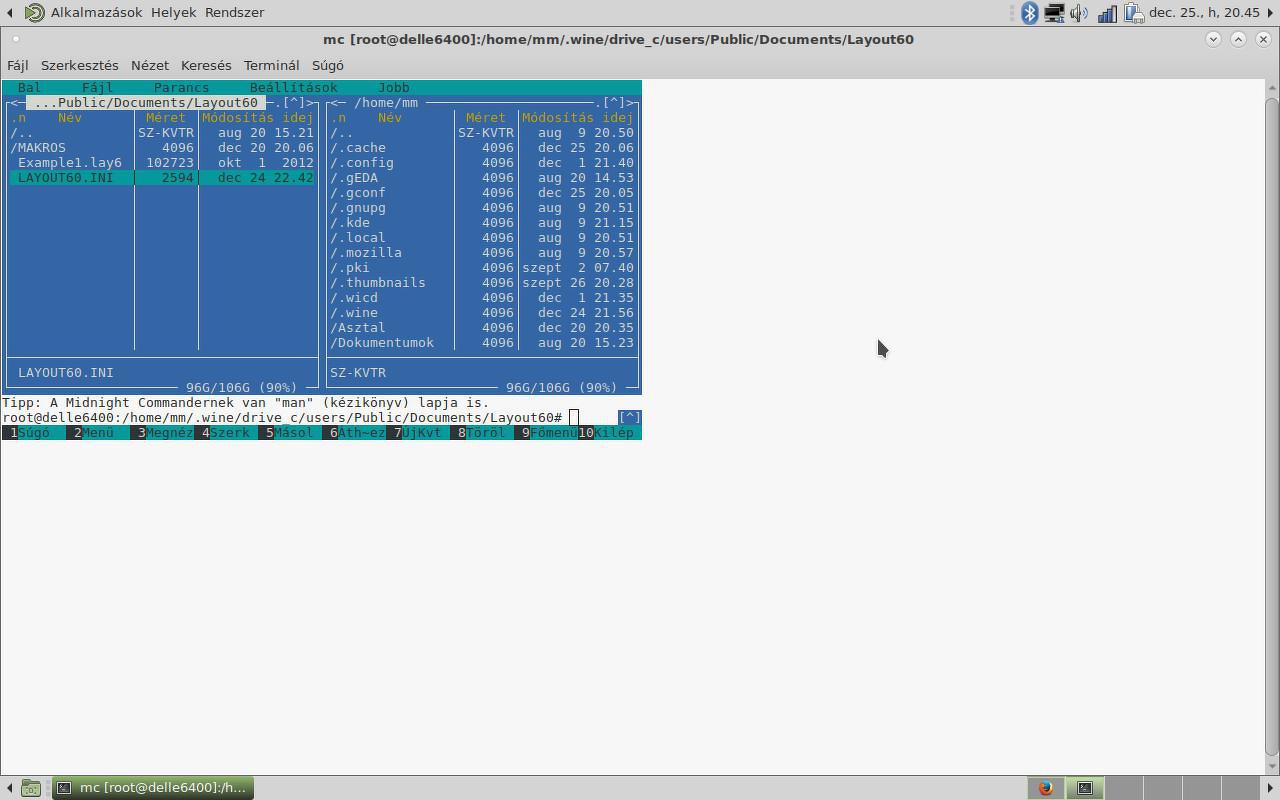Open the Terminál menu
The height and width of the screenshot is (800, 1280).
[272, 65]
